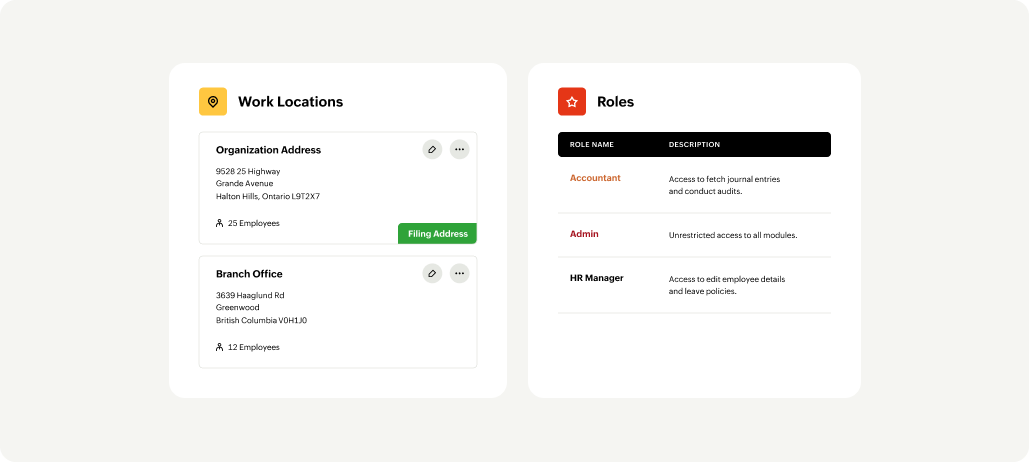The image size is (1029, 462).
Task: Click the Admin role description text
Action: tap(732, 236)
